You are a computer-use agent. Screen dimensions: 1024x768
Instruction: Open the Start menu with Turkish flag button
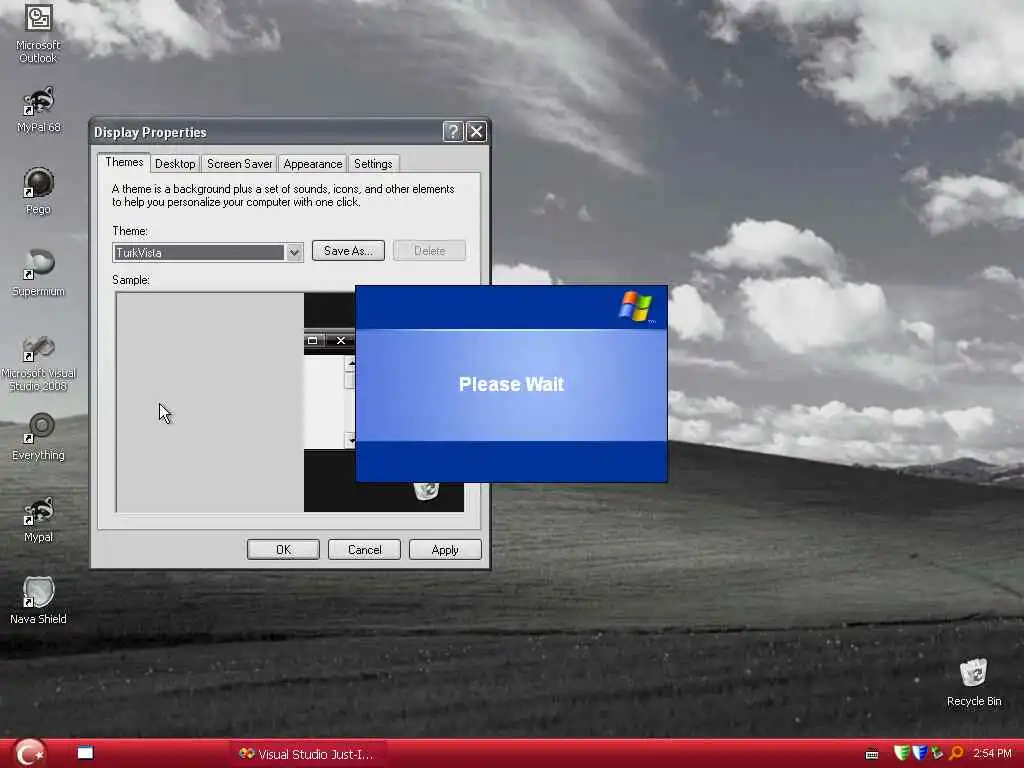(29, 753)
